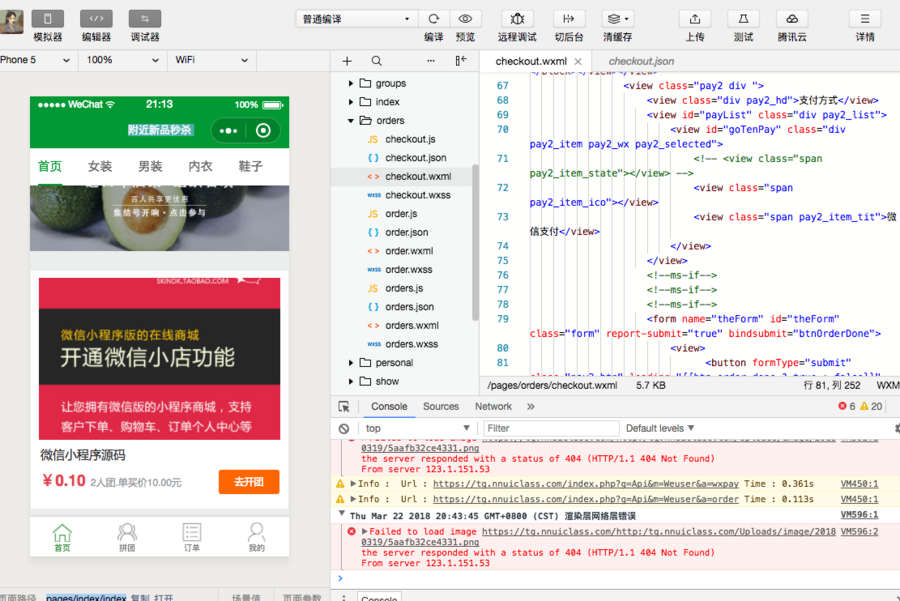Search files with the magnifier icon
The height and width of the screenshot is (601, 900).
click(377, 61)
